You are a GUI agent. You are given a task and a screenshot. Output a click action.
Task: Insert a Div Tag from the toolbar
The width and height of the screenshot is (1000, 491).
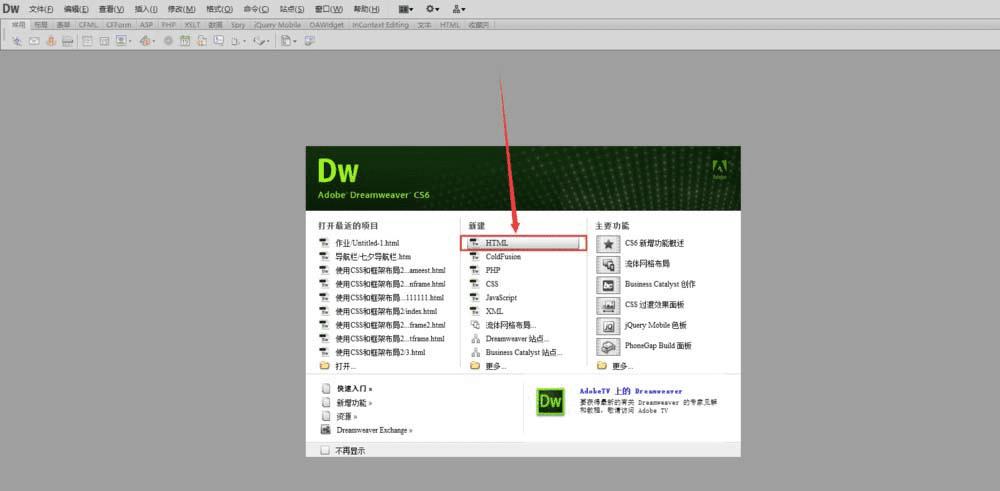(104, 41)
